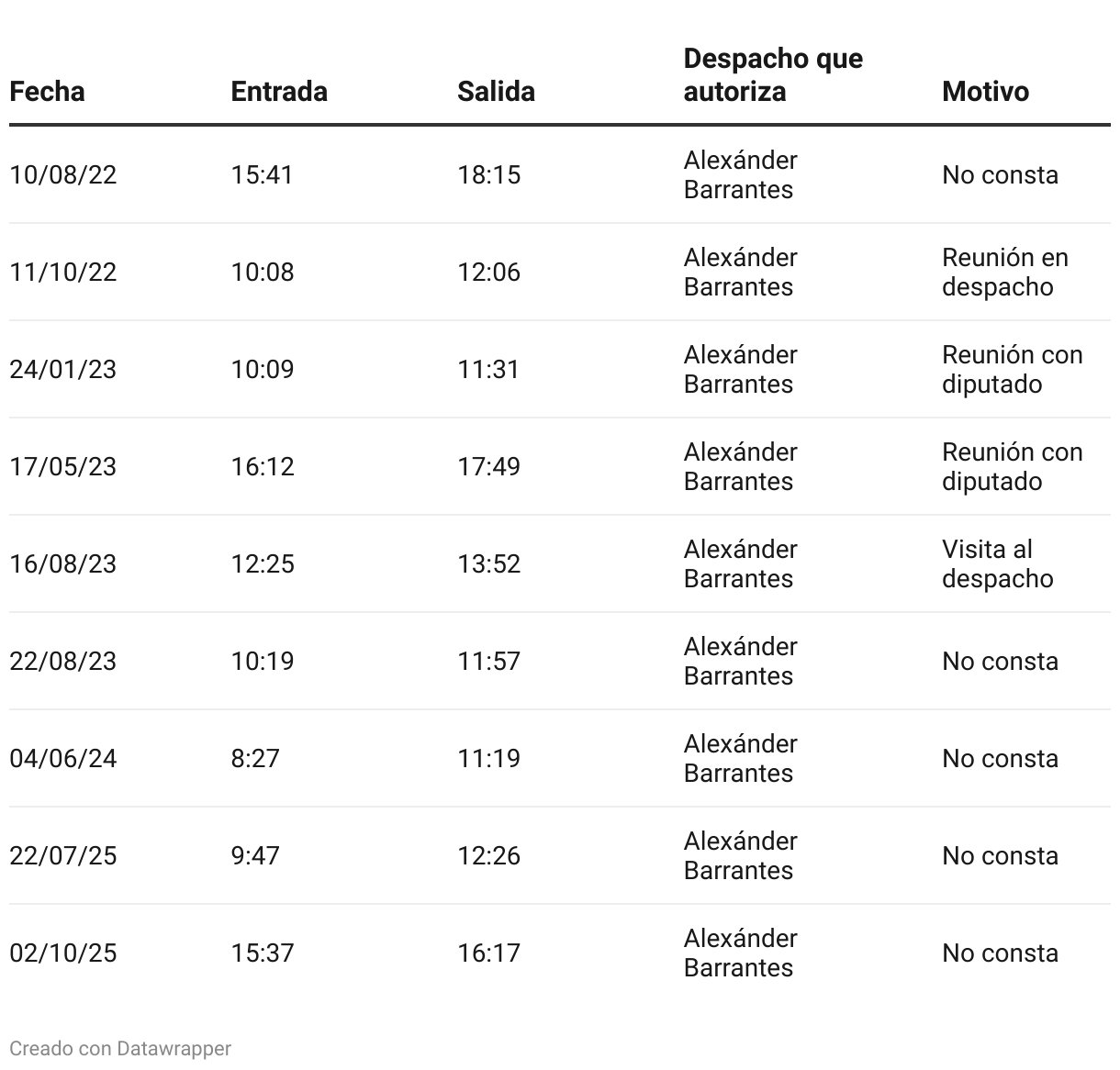Click the Reunión en despacho motive cell
The height and width of the screenshot is (1070, 1120).
[1005, 272]
